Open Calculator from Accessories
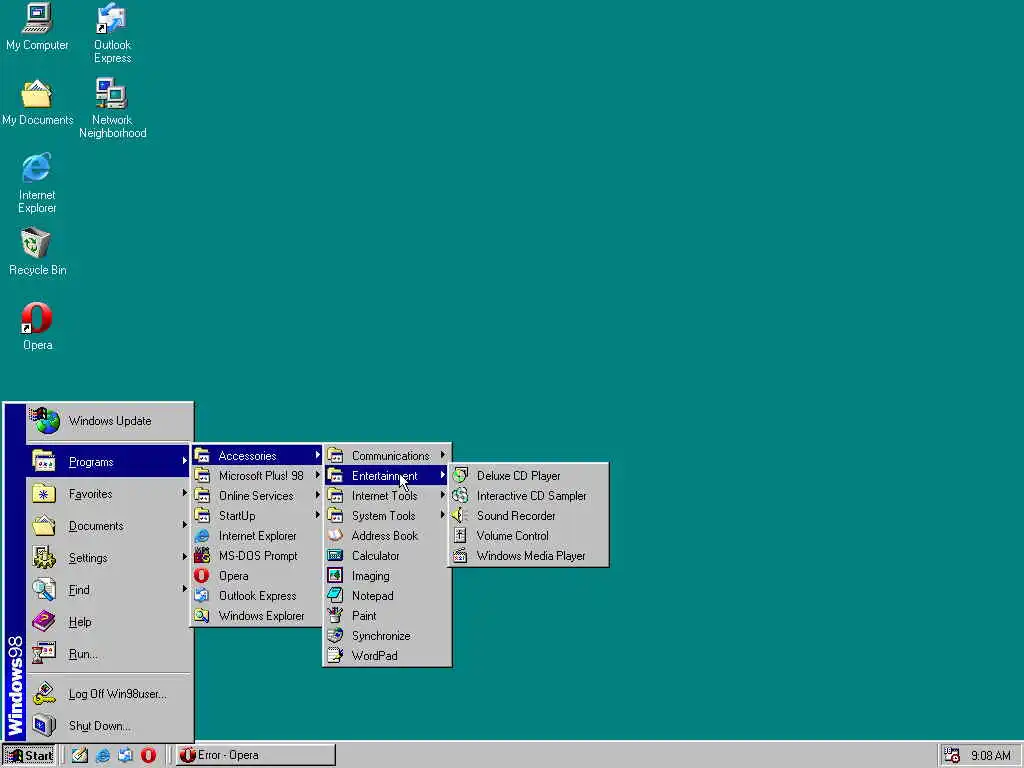 pos(387,556)
